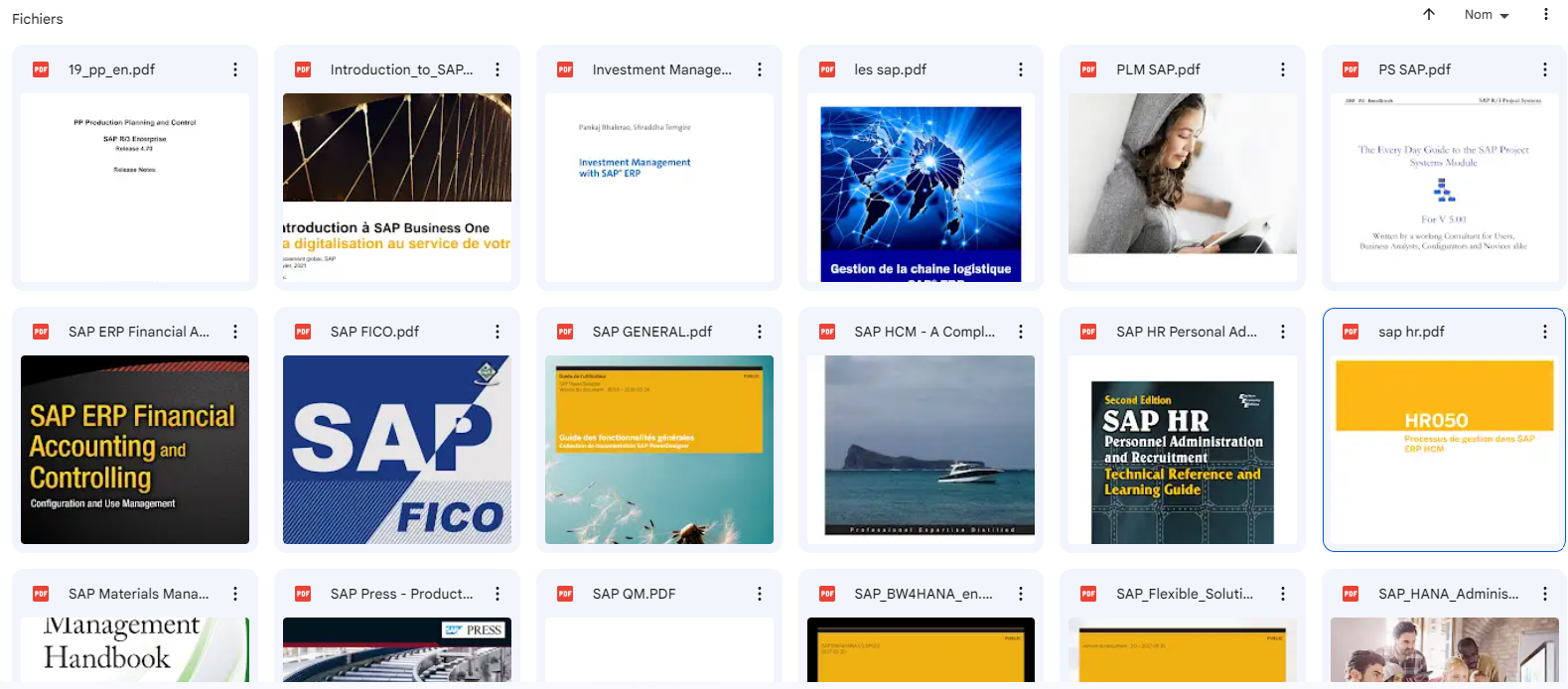Select the Introduction_to_SAP file title
This screenshot has height=689, width=1568.
(401, 69)
